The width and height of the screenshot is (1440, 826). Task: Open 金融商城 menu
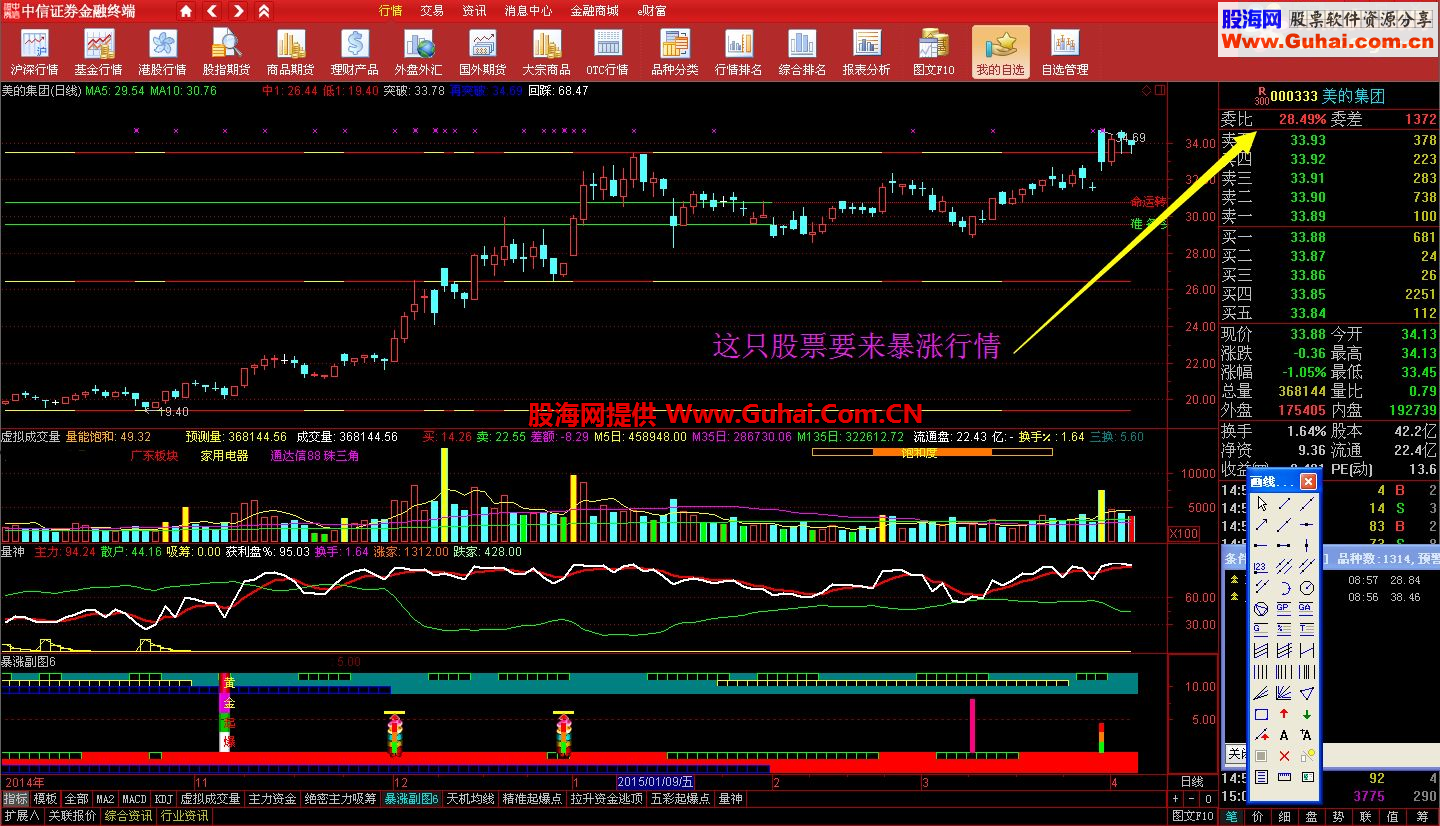point(595,11)
